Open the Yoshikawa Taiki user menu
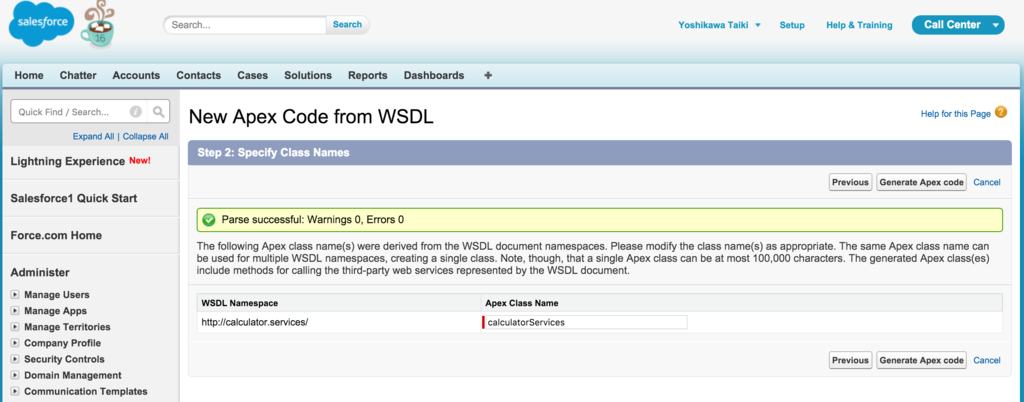This screenshot has width=1024, height=402. (x=719, y=25)
